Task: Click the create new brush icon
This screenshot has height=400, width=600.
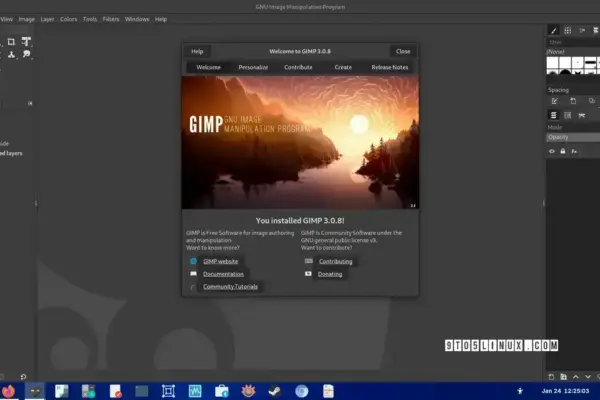Action: pyautogui.click(x=573, y=101)
